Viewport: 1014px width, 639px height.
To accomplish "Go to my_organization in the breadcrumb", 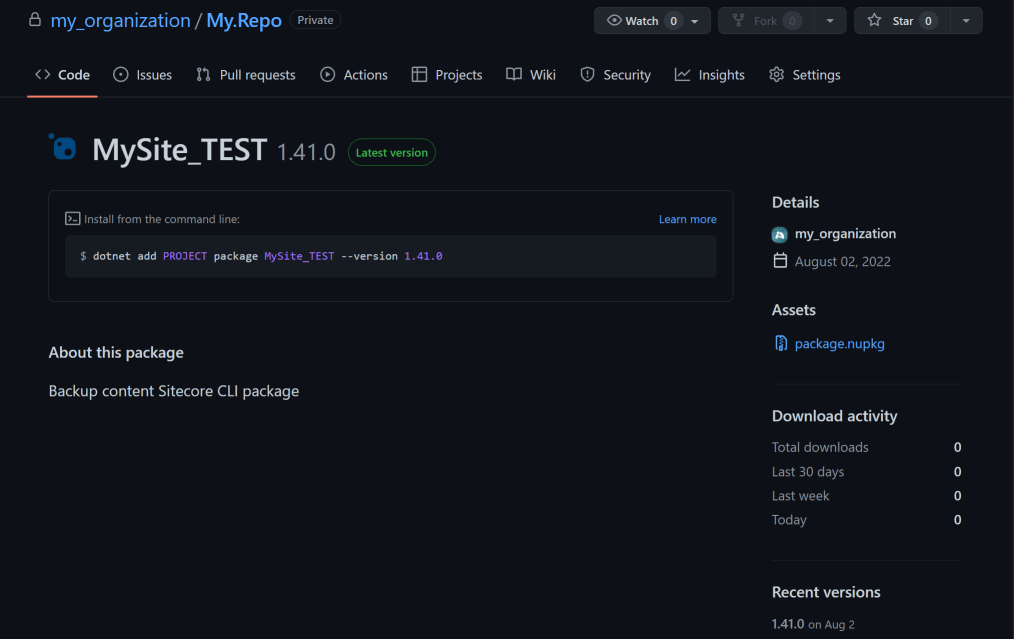I will click(x=120, y=21).
